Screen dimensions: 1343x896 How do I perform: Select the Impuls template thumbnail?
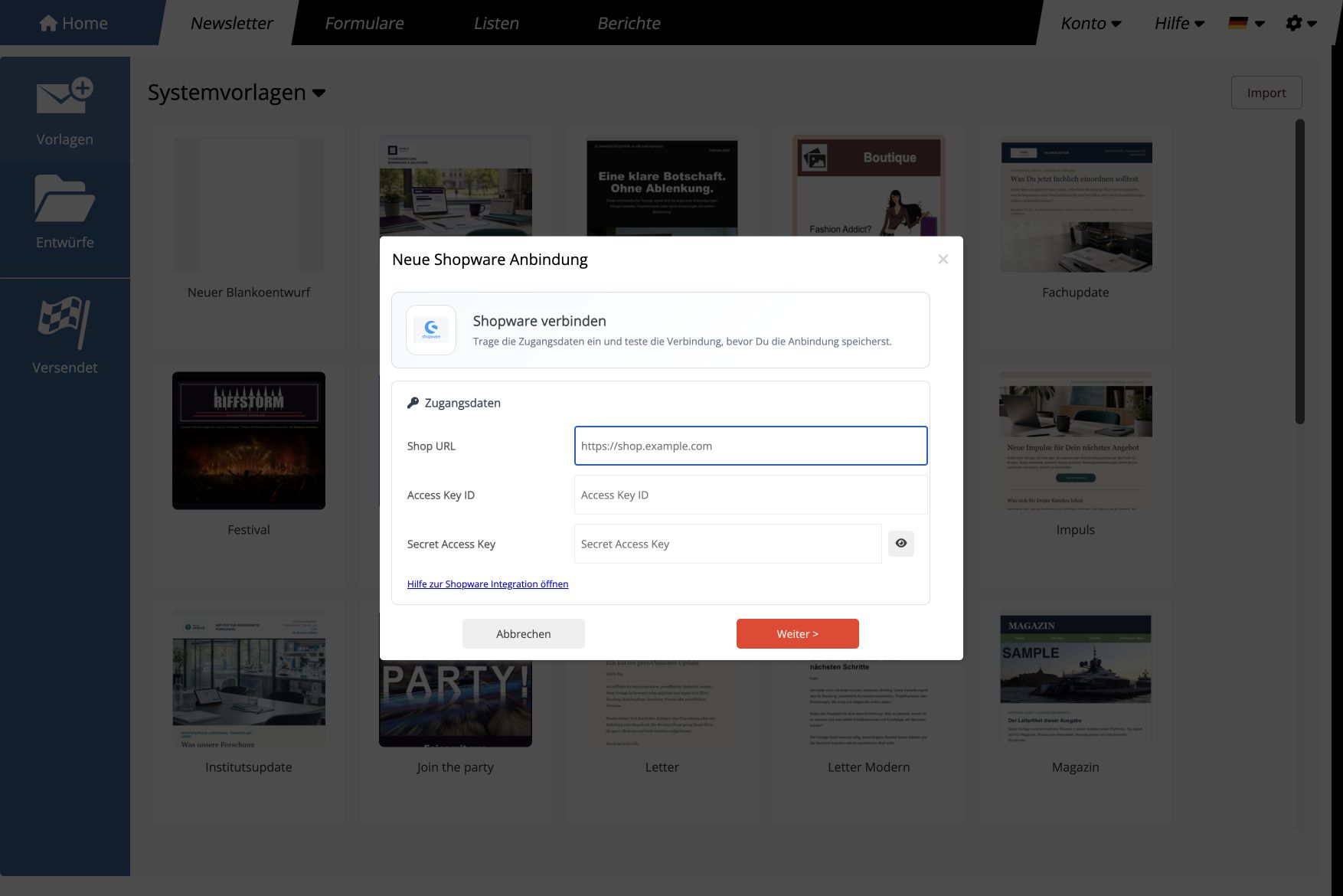(x=1076, y=442)
